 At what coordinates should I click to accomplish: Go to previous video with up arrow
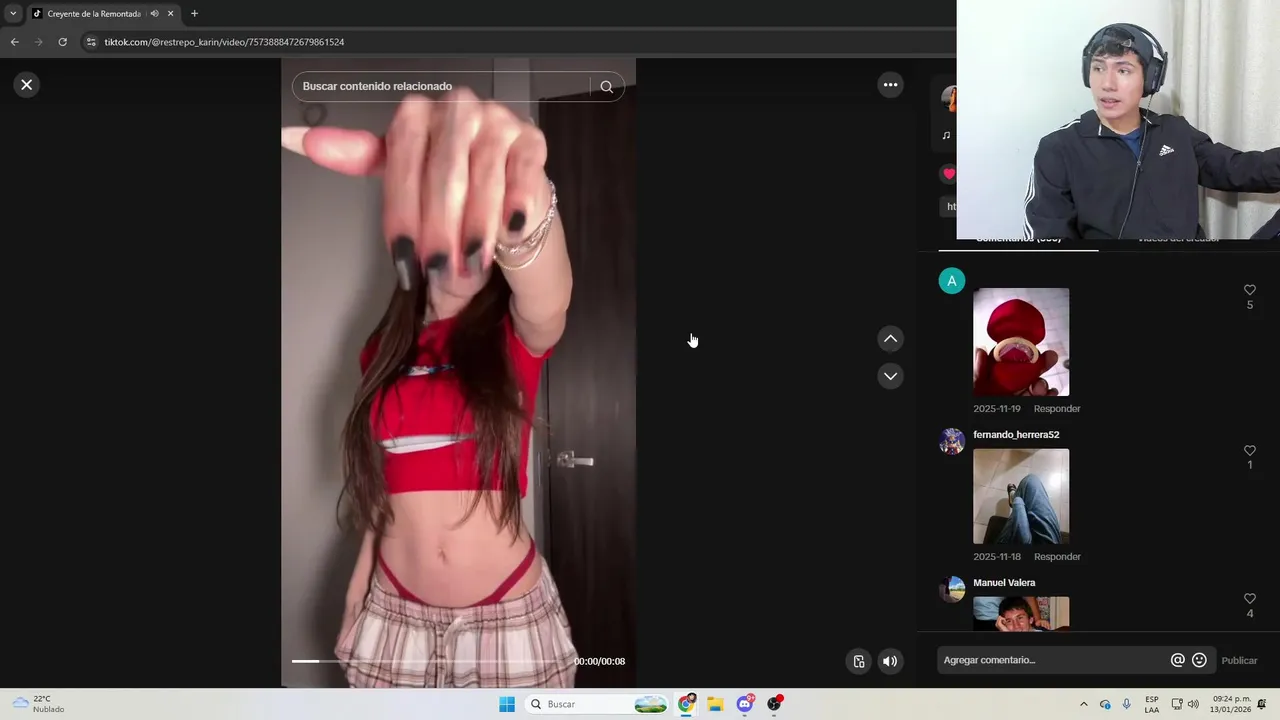(890, 339)
